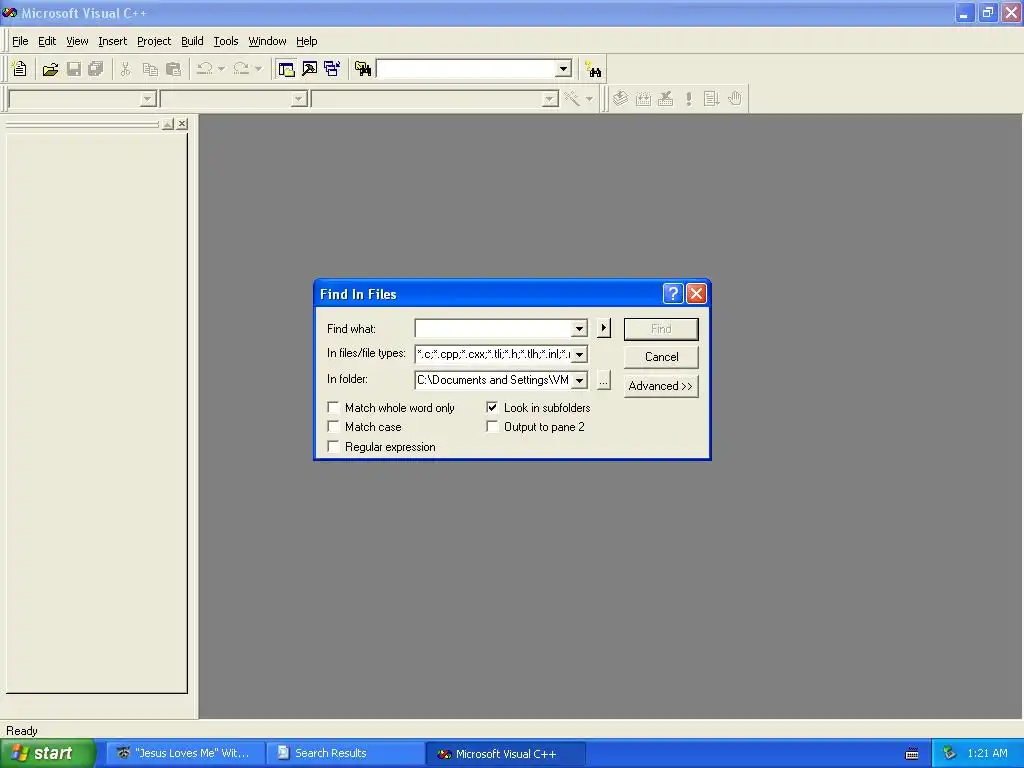
Task: Open the regular expression arrow beside Find what
Action: coord(604,328)
